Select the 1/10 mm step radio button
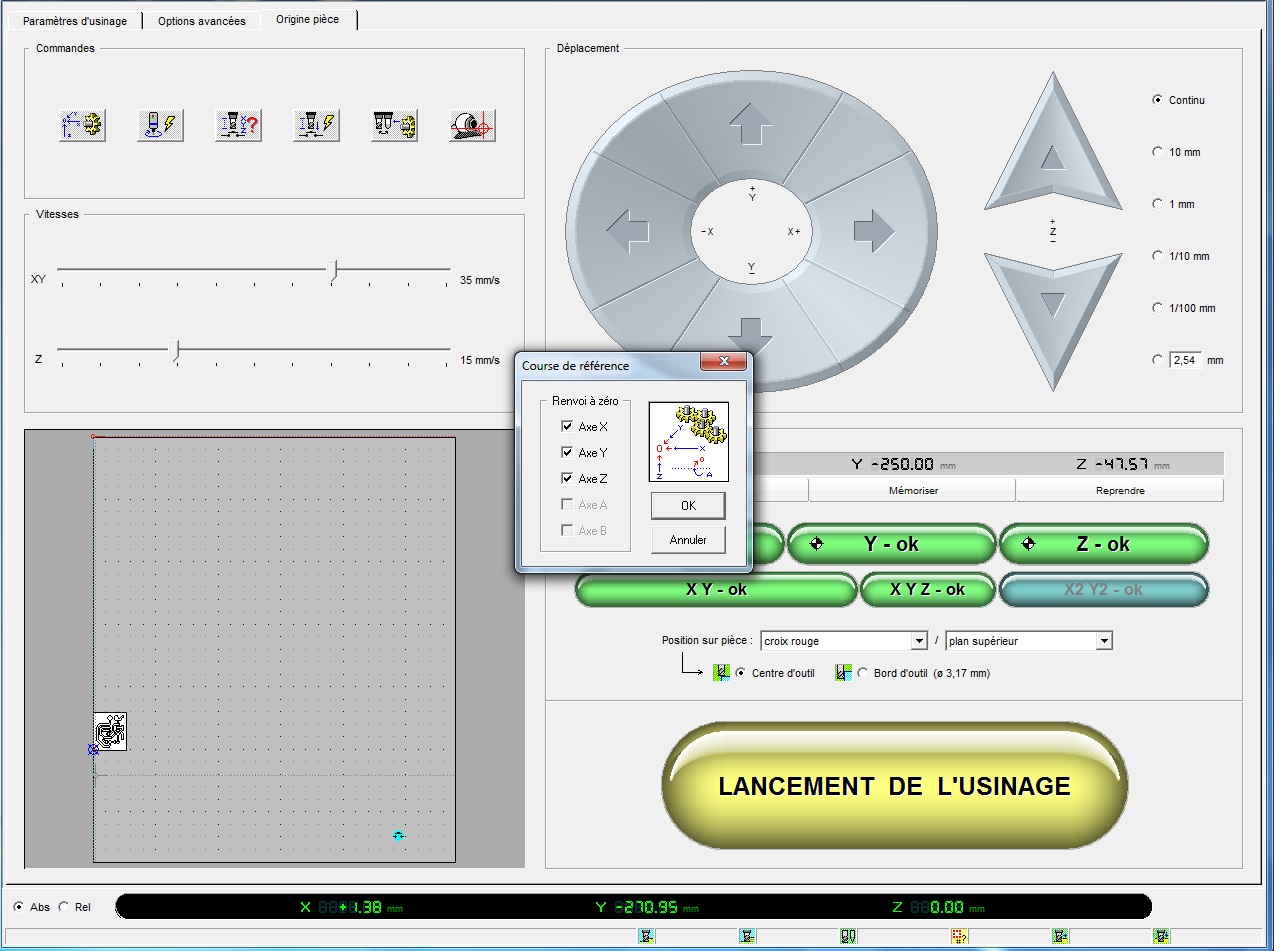The height and width of the screenshot is (951, 1280). 1158,256
